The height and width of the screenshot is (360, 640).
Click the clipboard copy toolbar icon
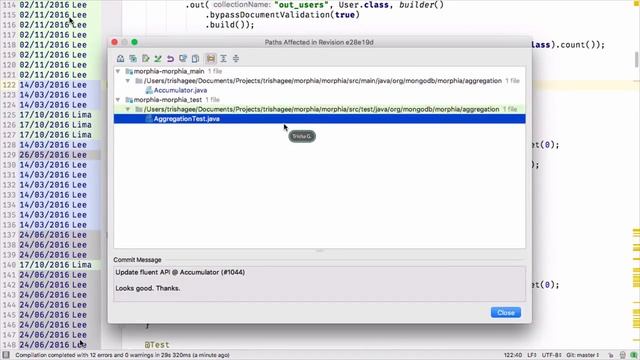click(196, 59)
